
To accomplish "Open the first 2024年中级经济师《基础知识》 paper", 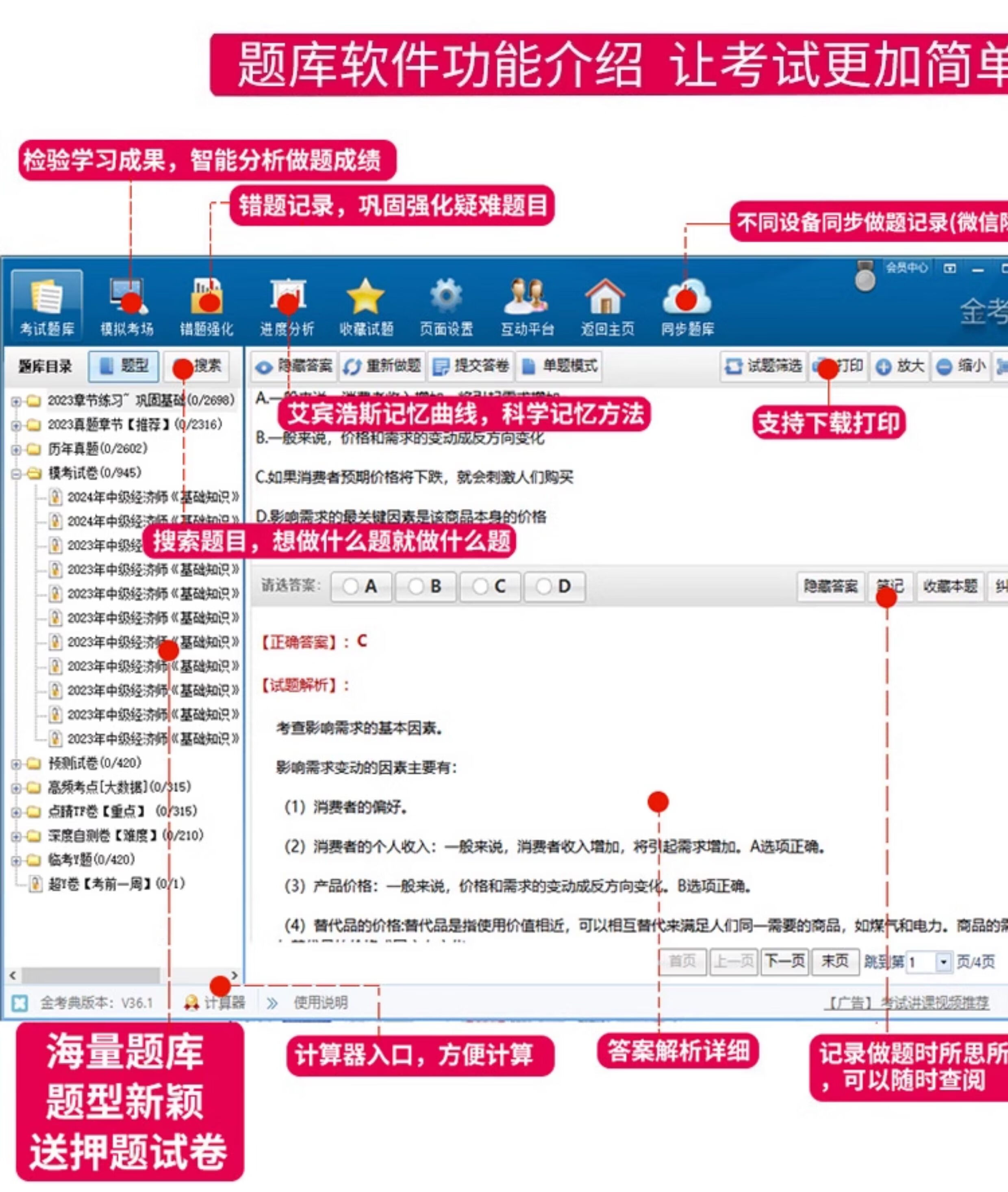I will click(x=144, y=497).
